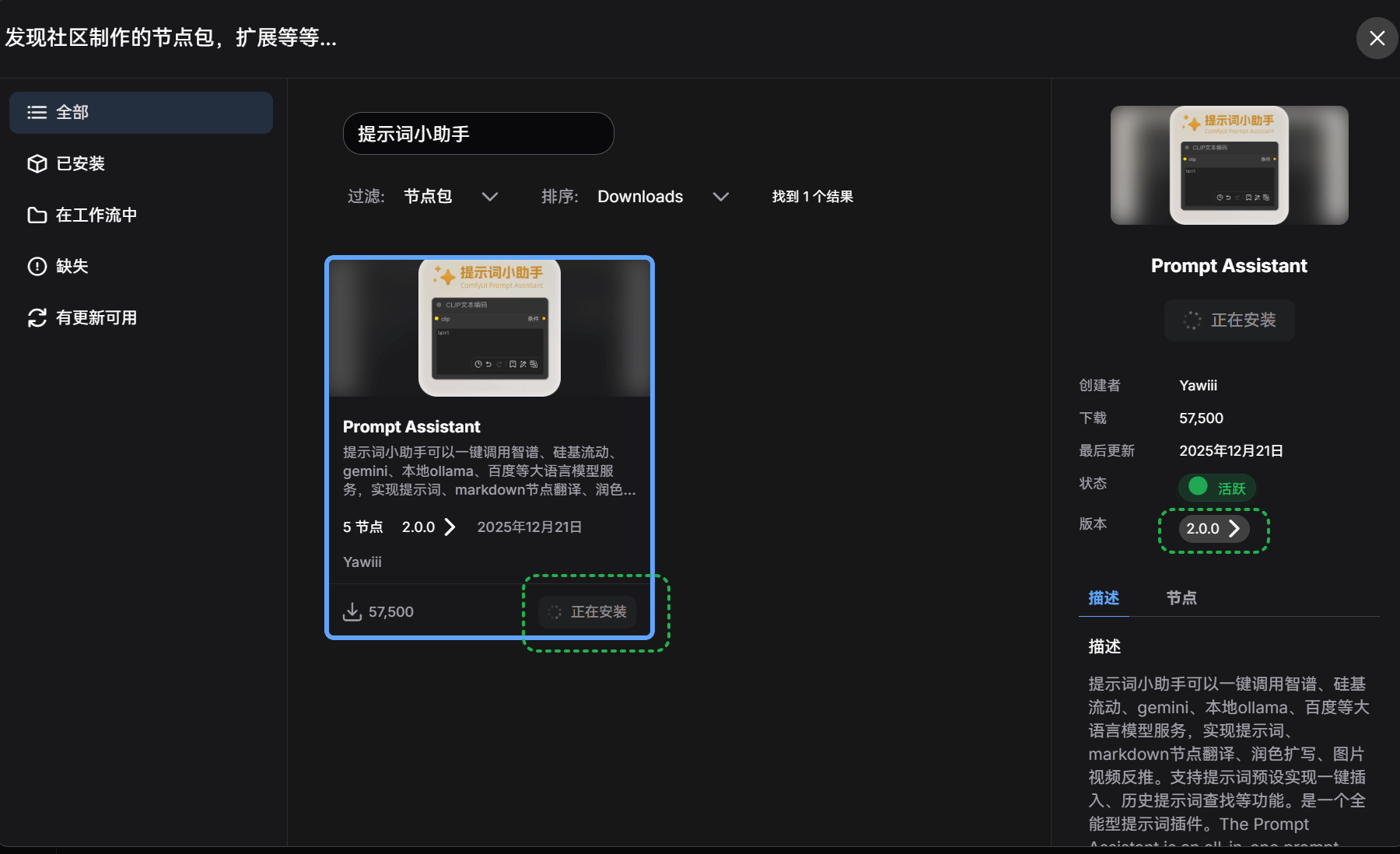
Task: Stay on the 描述 tab
Action: 1103,598
